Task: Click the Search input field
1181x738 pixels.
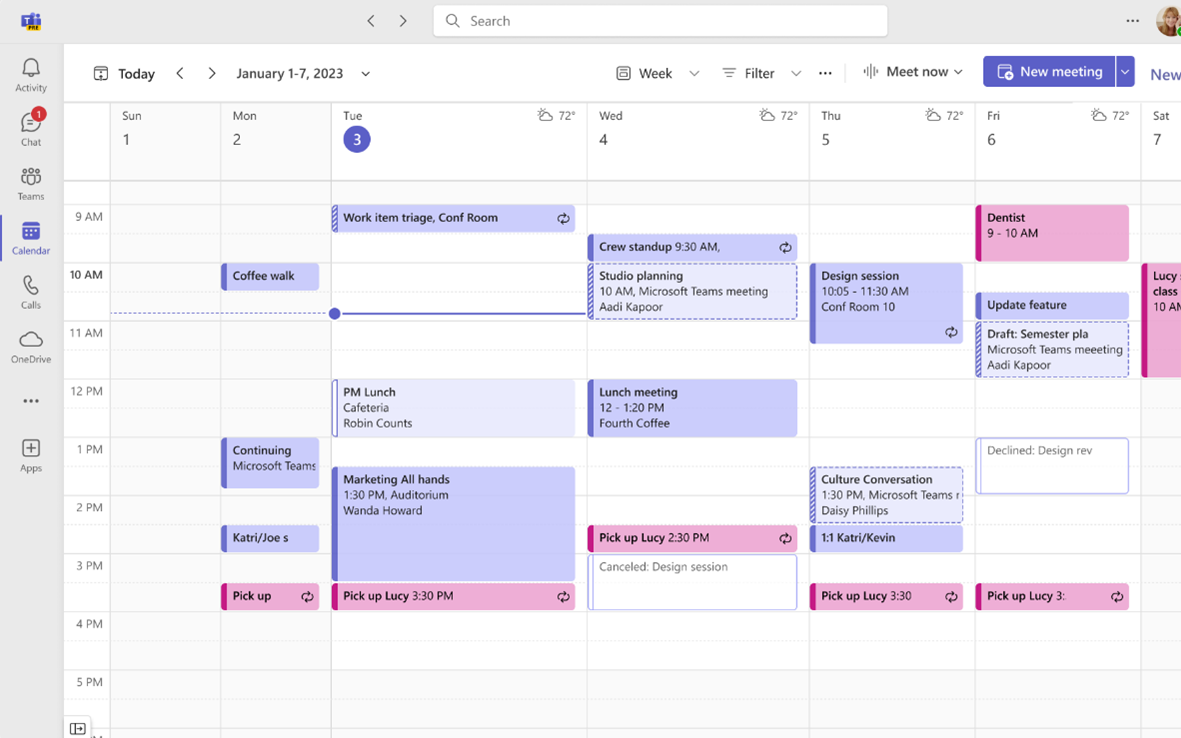Action: [661, 21]
